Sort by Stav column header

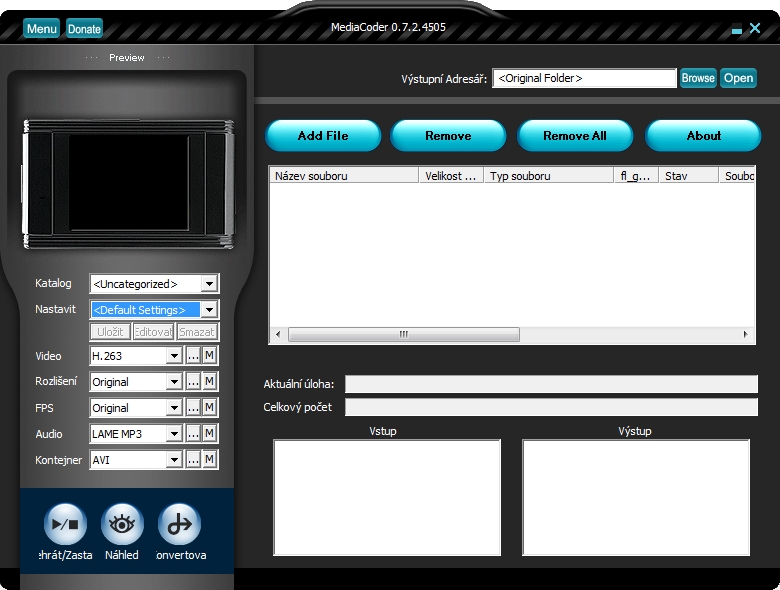(688, 176)
